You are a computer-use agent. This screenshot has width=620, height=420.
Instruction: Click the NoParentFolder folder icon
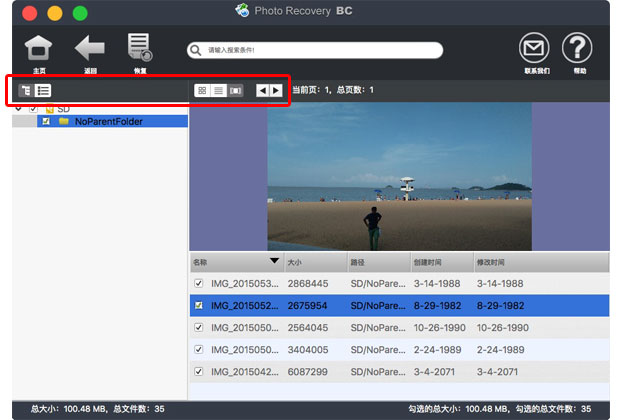coord(64,121)
